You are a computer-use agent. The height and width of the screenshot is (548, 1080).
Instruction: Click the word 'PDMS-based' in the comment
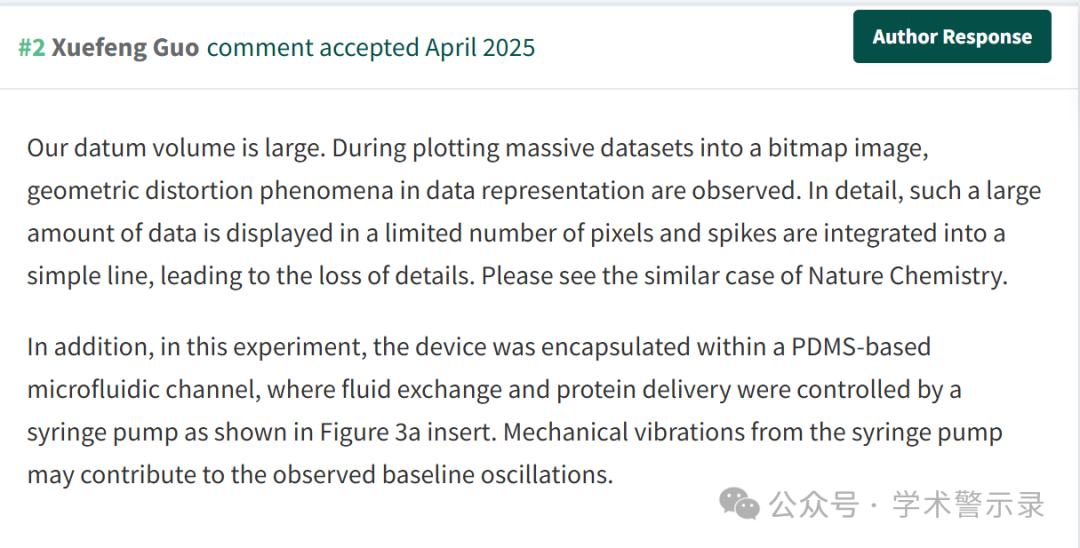point(861,346)
